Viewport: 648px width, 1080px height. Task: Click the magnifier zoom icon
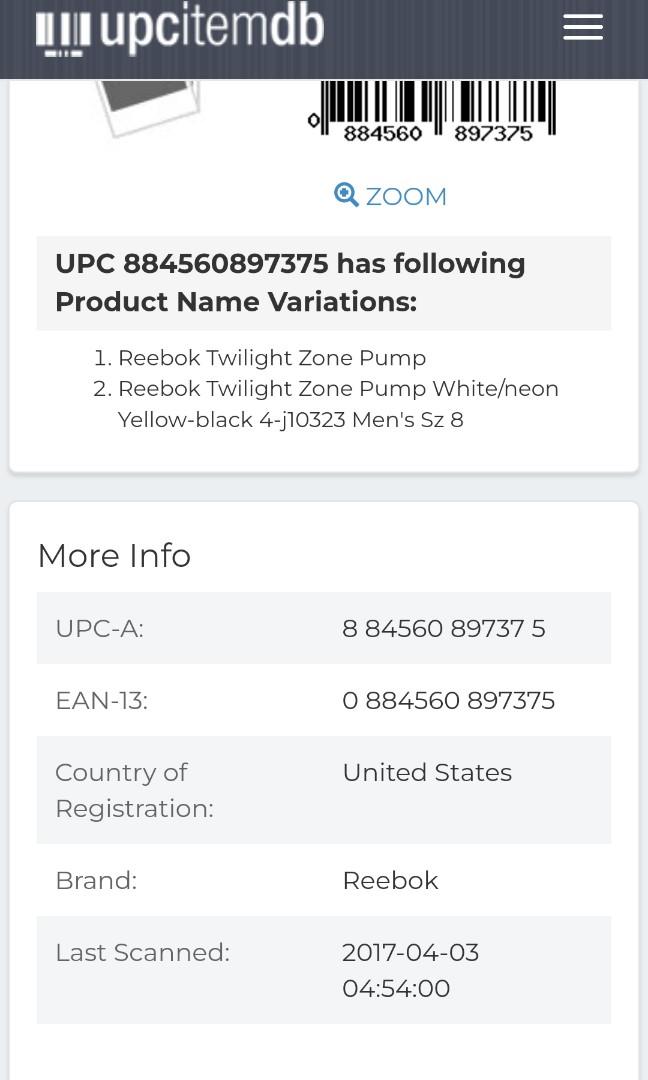coord(346,195)
